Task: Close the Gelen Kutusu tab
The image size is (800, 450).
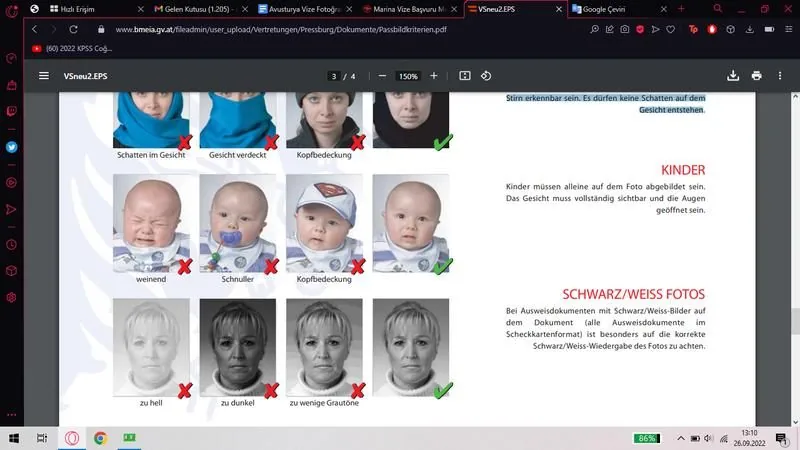Action: click(x=245, y=9)
